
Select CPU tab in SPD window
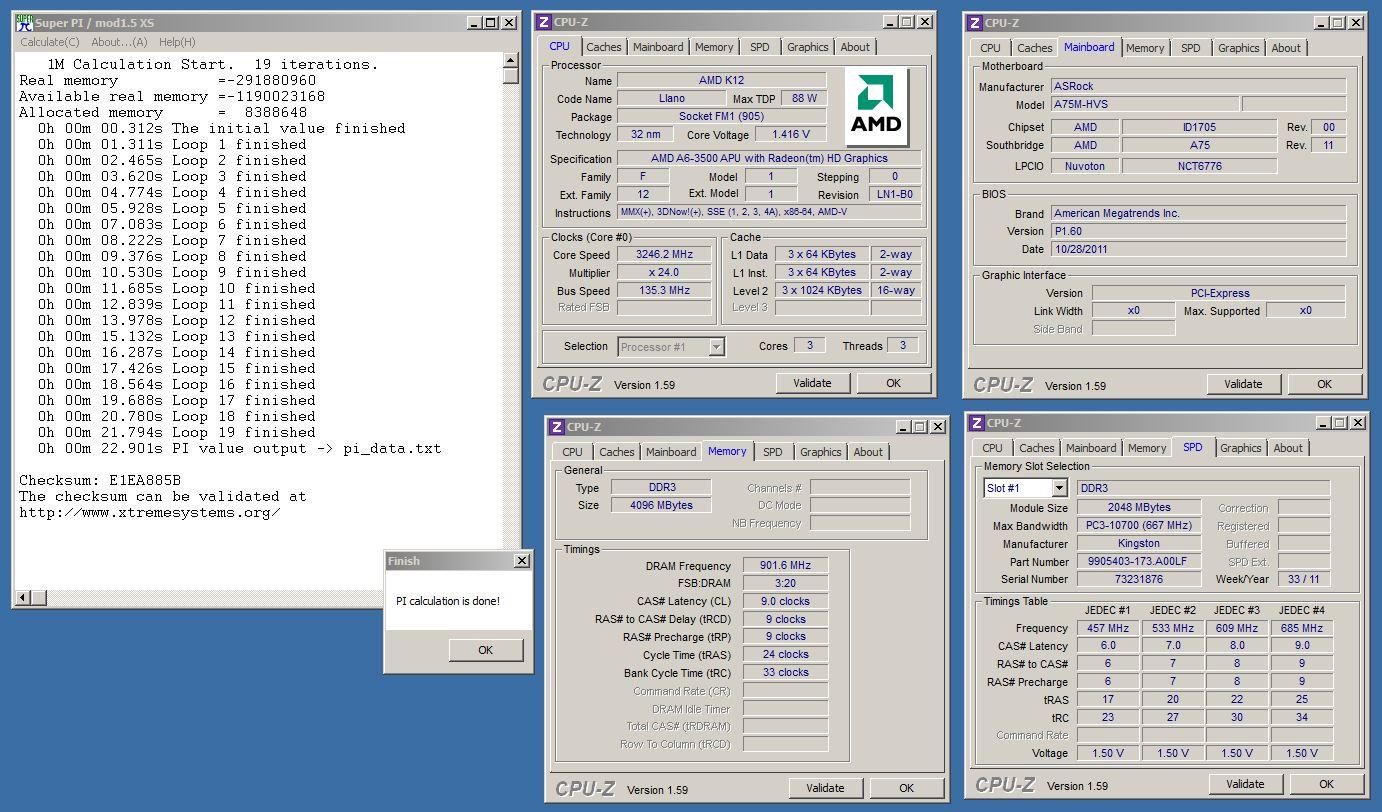[992, 448]
